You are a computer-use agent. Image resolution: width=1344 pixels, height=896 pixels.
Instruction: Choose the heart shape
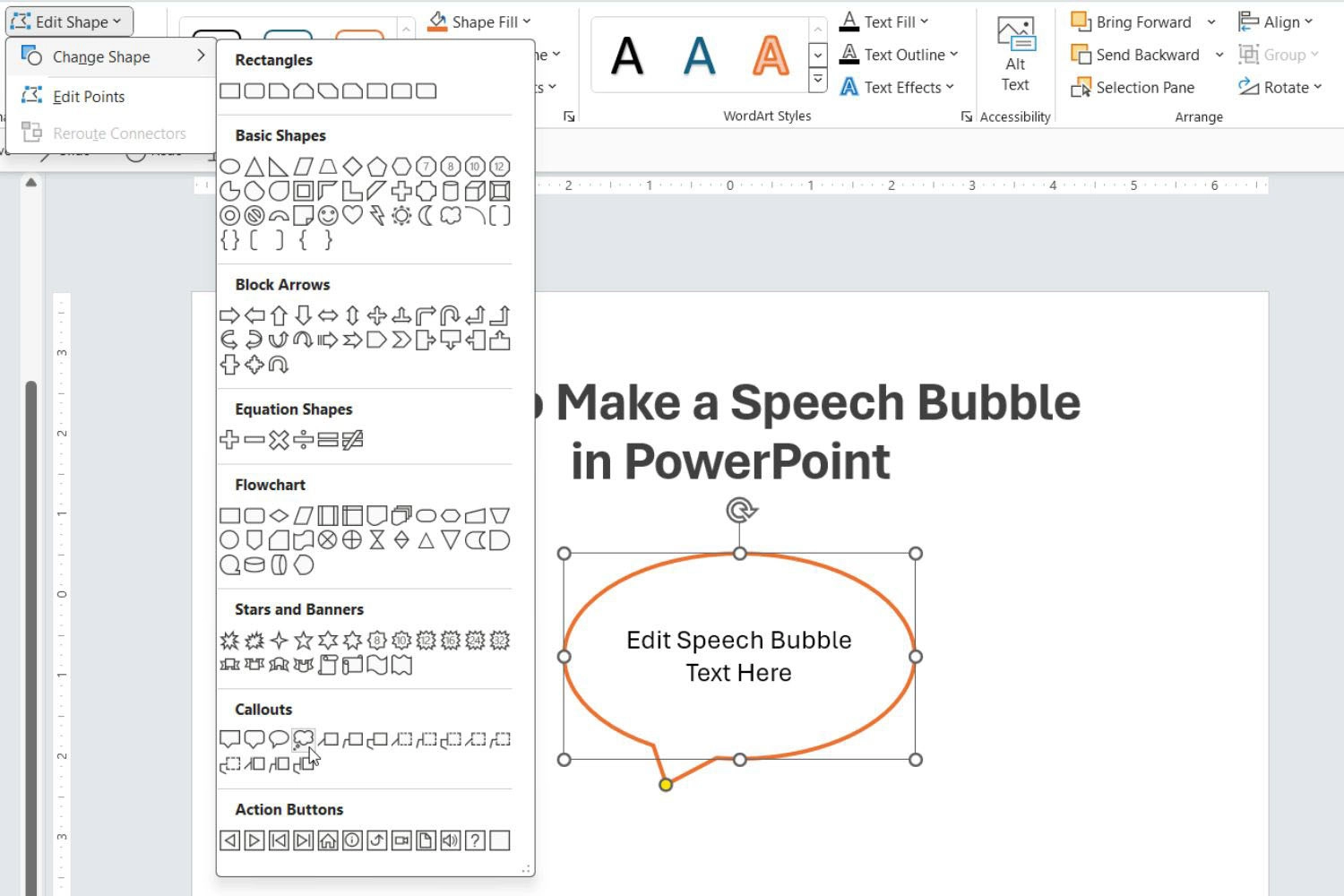[x=352, y=215]
